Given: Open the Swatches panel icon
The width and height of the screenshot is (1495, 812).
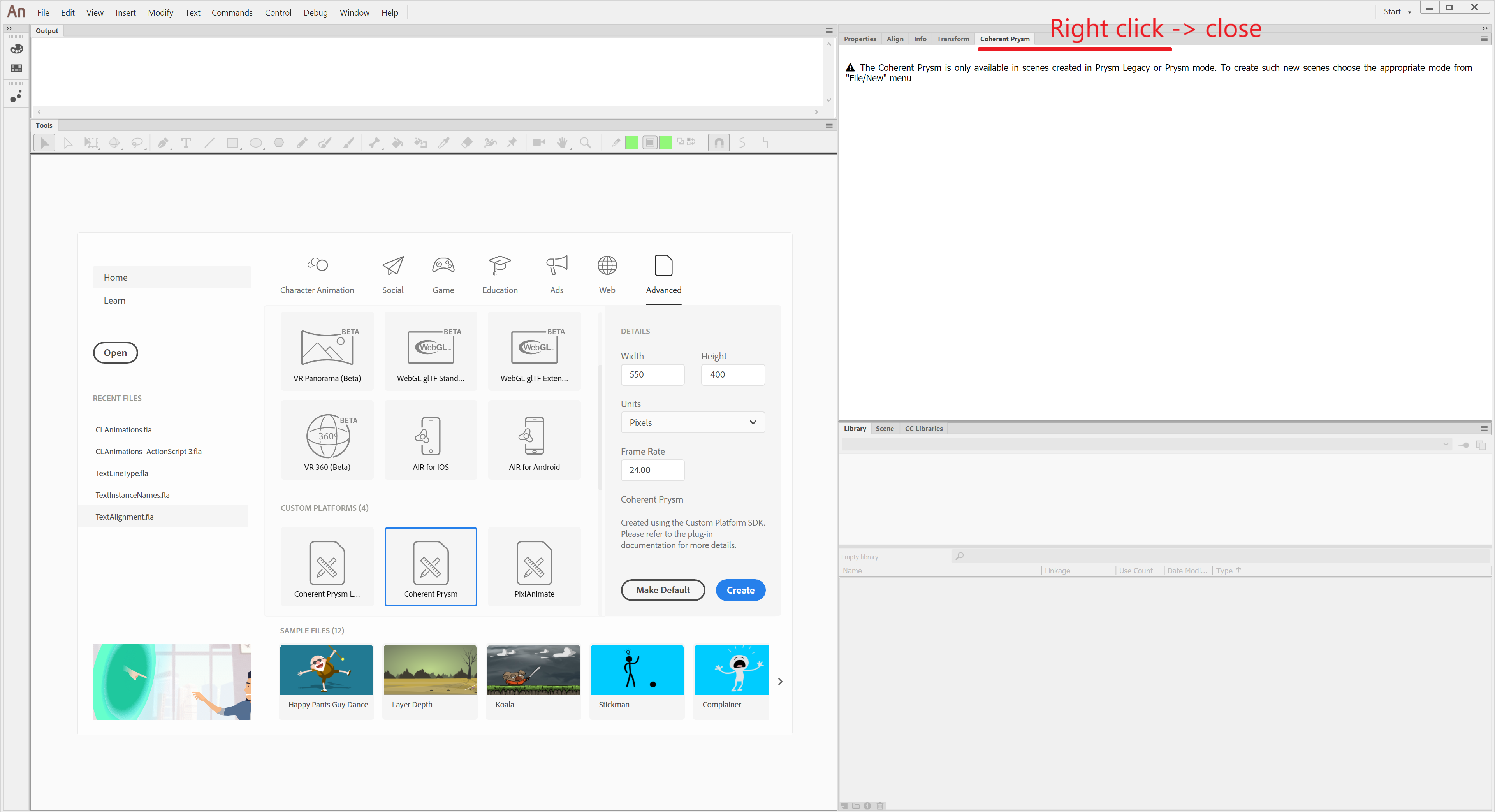Looking at the screenshot, I should [16, 69].
